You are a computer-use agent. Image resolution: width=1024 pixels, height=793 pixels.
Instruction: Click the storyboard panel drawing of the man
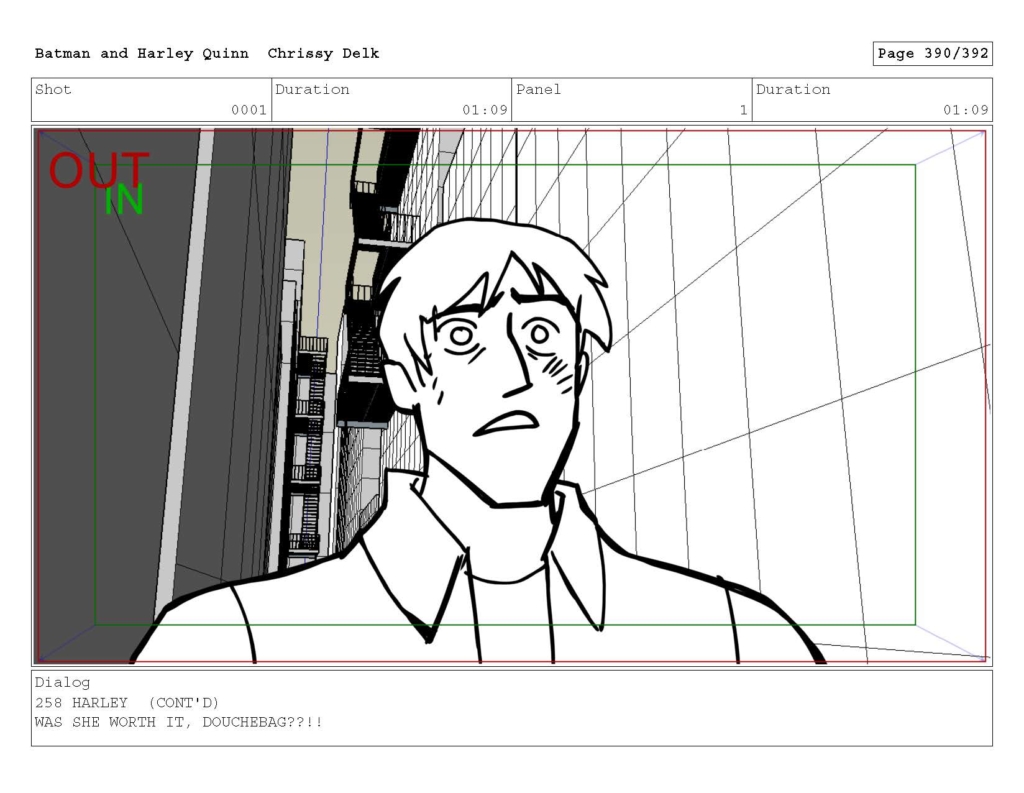point(512,395)
